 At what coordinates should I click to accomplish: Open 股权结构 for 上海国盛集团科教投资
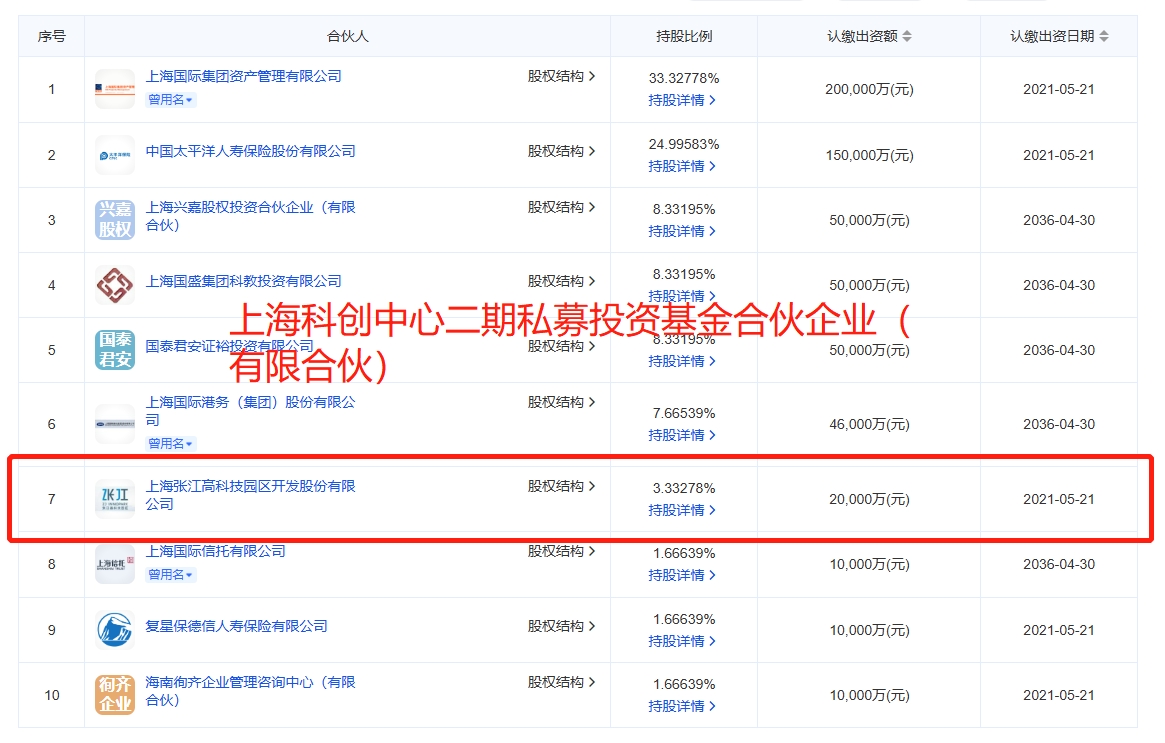click(562, 281)
